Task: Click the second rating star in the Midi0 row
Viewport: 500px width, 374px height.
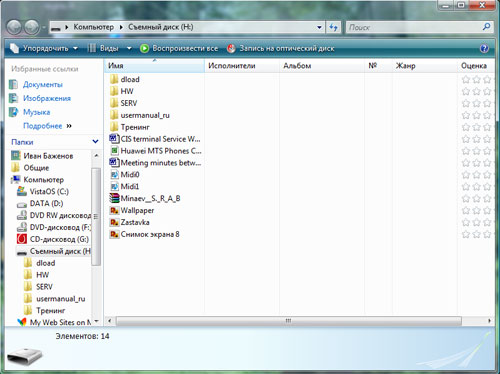Action: tap(477, 175)
